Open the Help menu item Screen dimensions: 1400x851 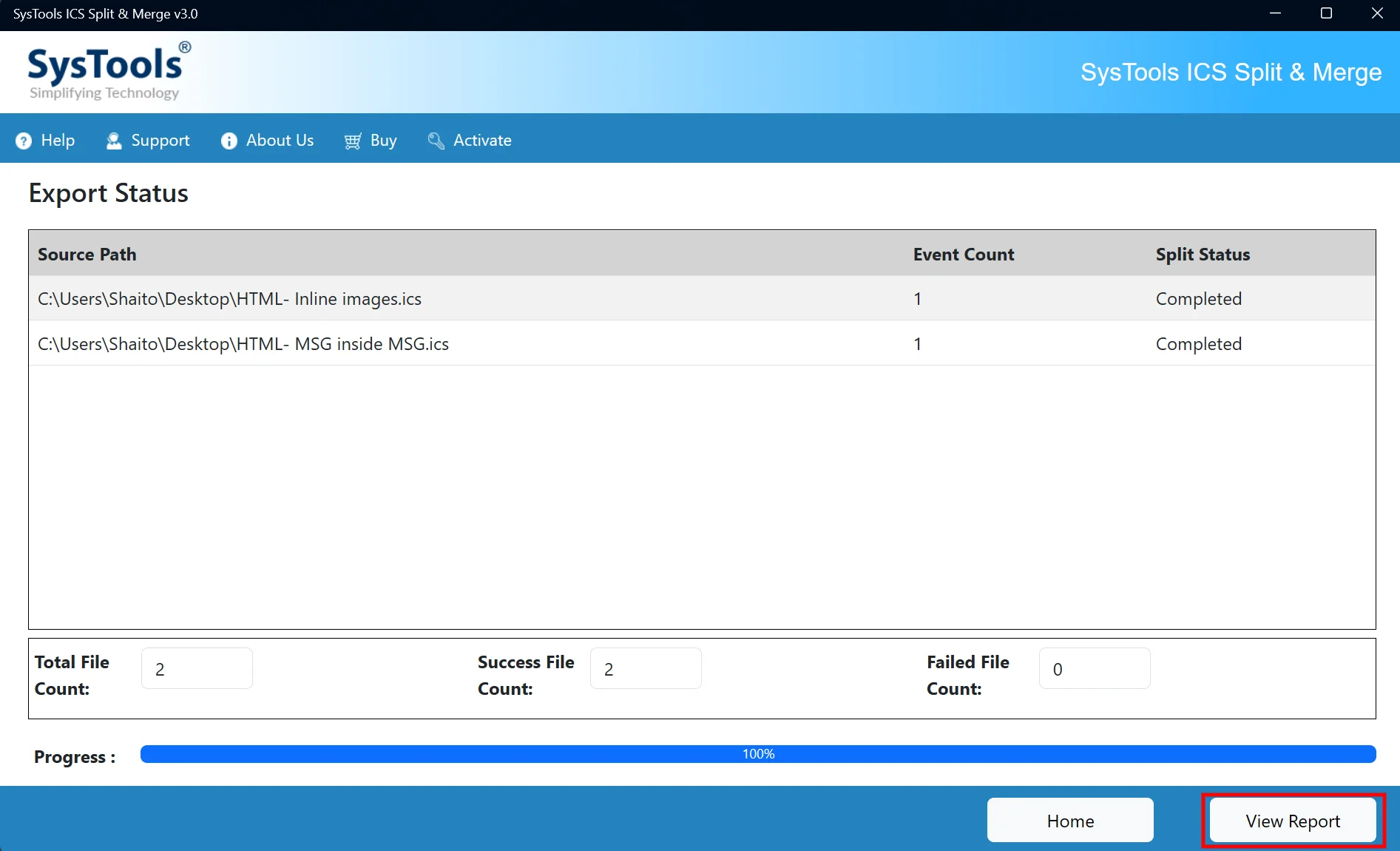coord(45,141)
